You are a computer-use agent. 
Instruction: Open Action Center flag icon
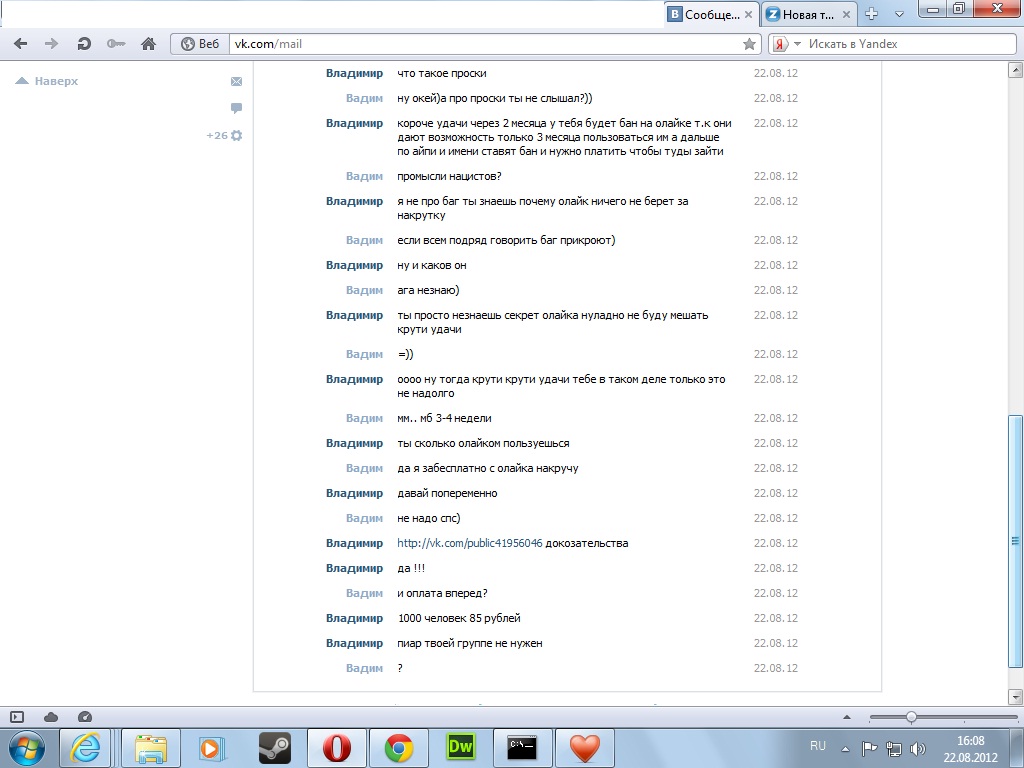[x=869, y=749]
